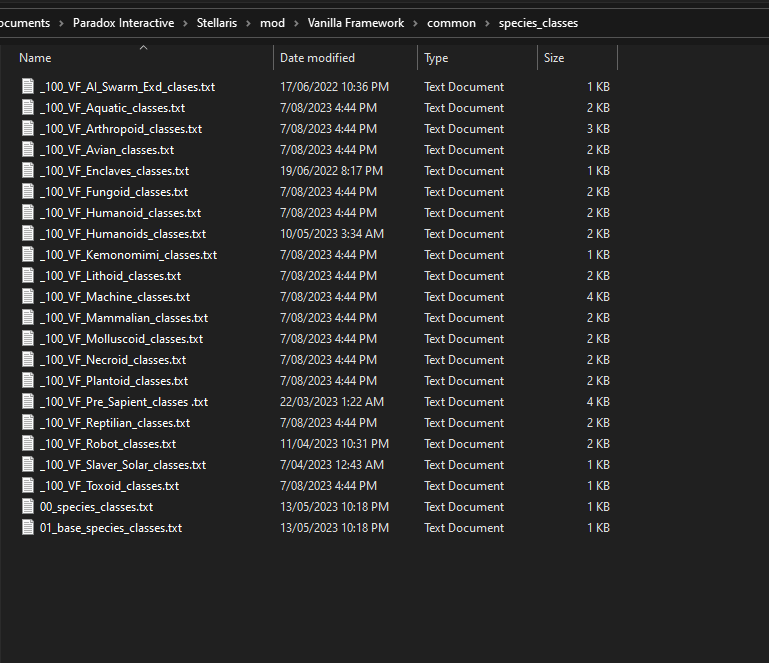
Task: Click date 22/03/2023 1:22 AM
Action: click(332, 402)
